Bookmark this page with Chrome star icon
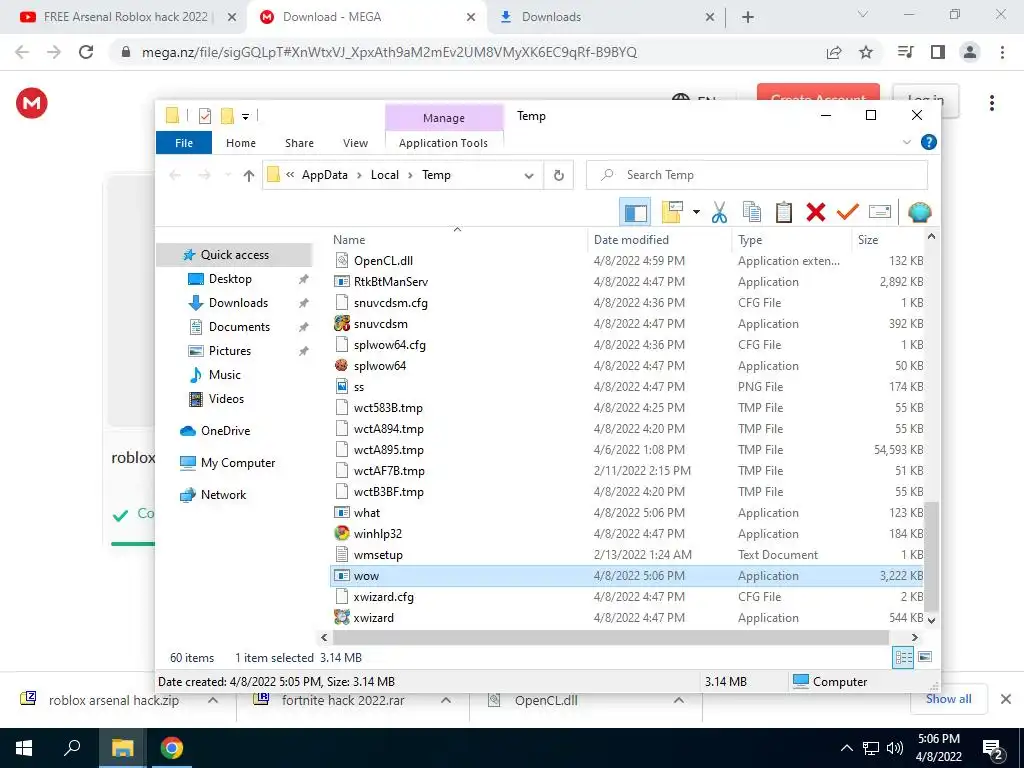Viewport: 1024px width, 768px height. [866, 52]
